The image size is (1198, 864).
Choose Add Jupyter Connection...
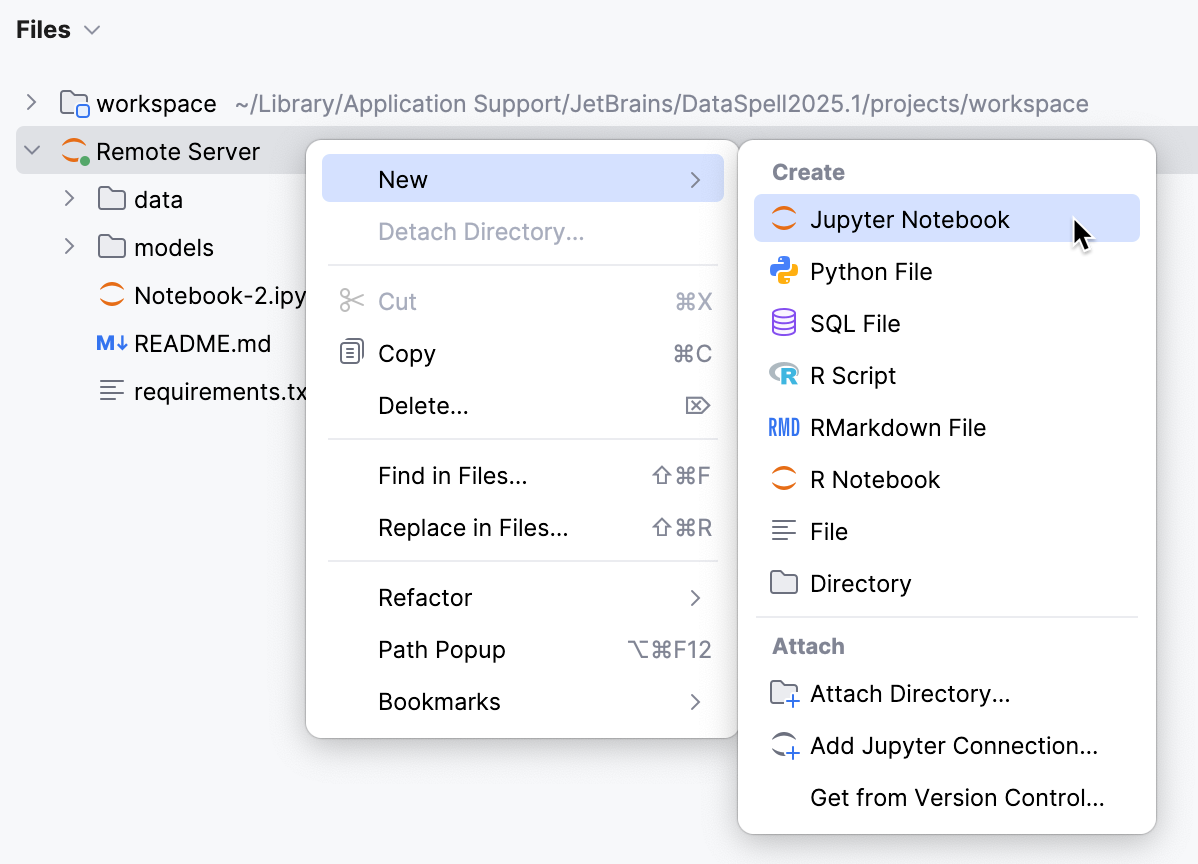click(x=947, y=746)
